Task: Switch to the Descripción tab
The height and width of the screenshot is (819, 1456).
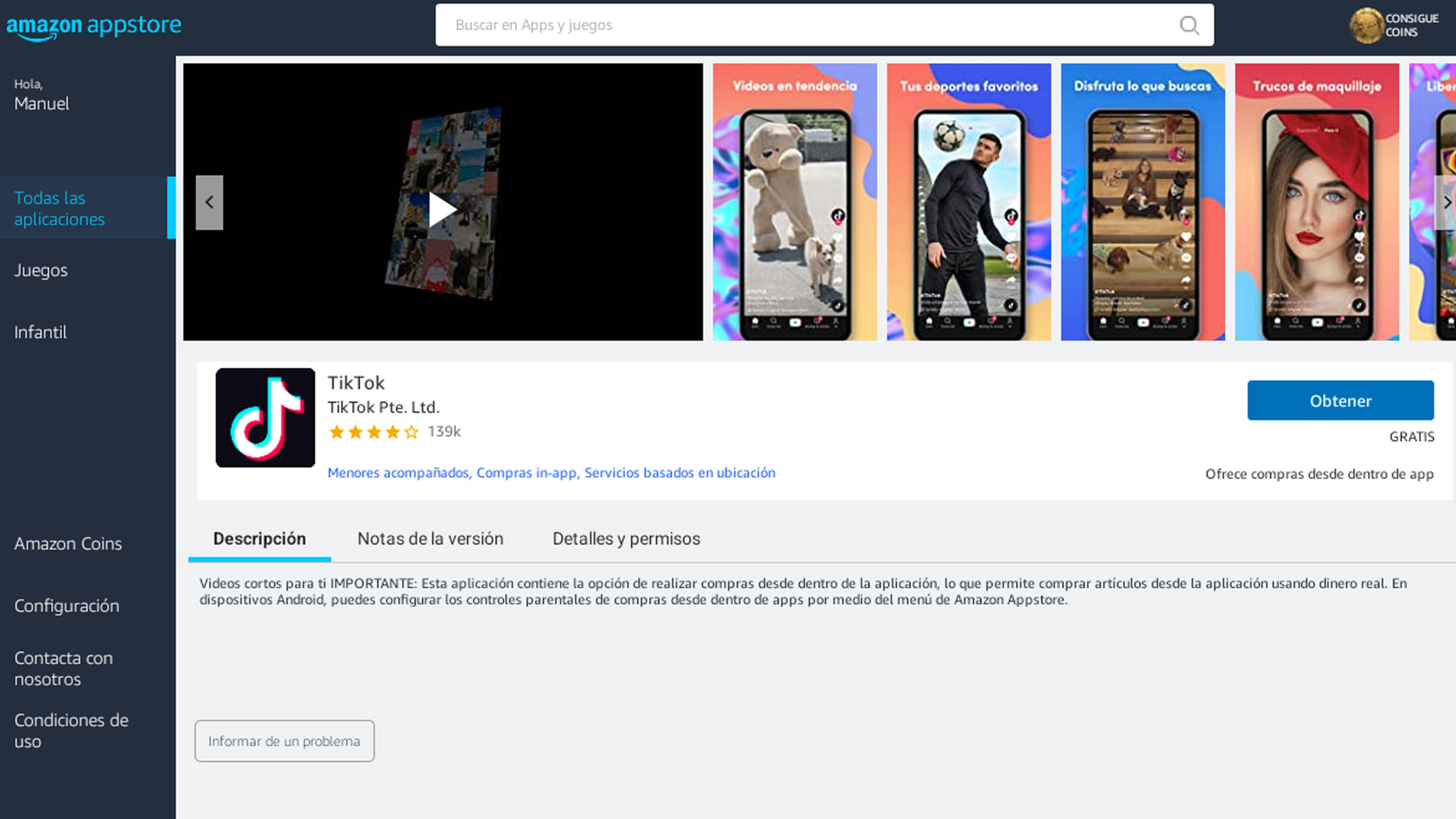Action: (x=259, y=539)
